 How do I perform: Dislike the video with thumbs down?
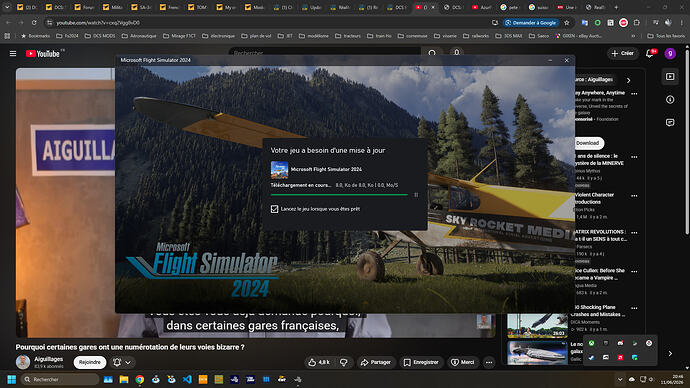tap(344, 362)
